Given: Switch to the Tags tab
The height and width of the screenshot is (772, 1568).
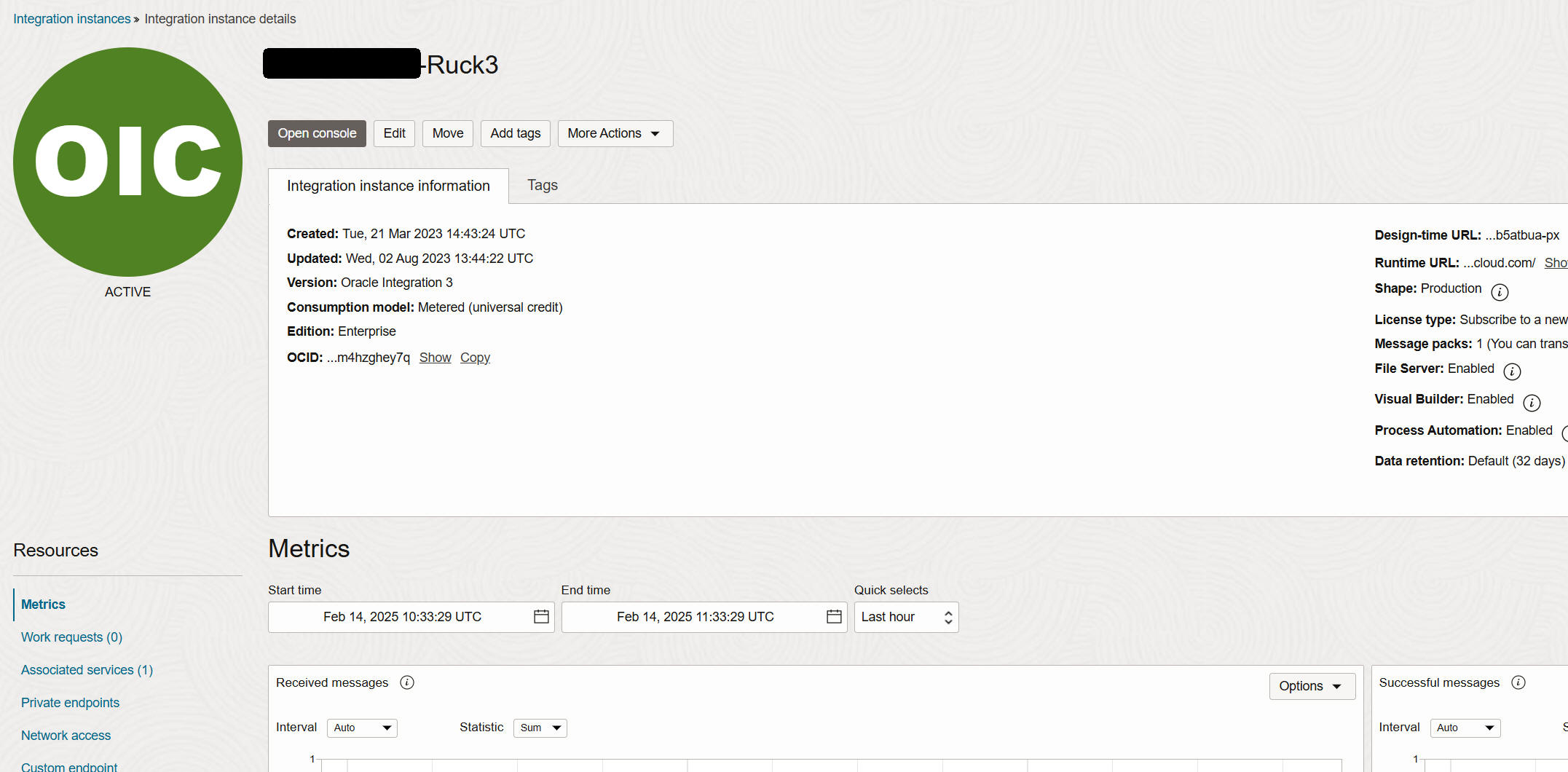Looking at the screenshot, I should pyautogui.click(x=543, y=185).
